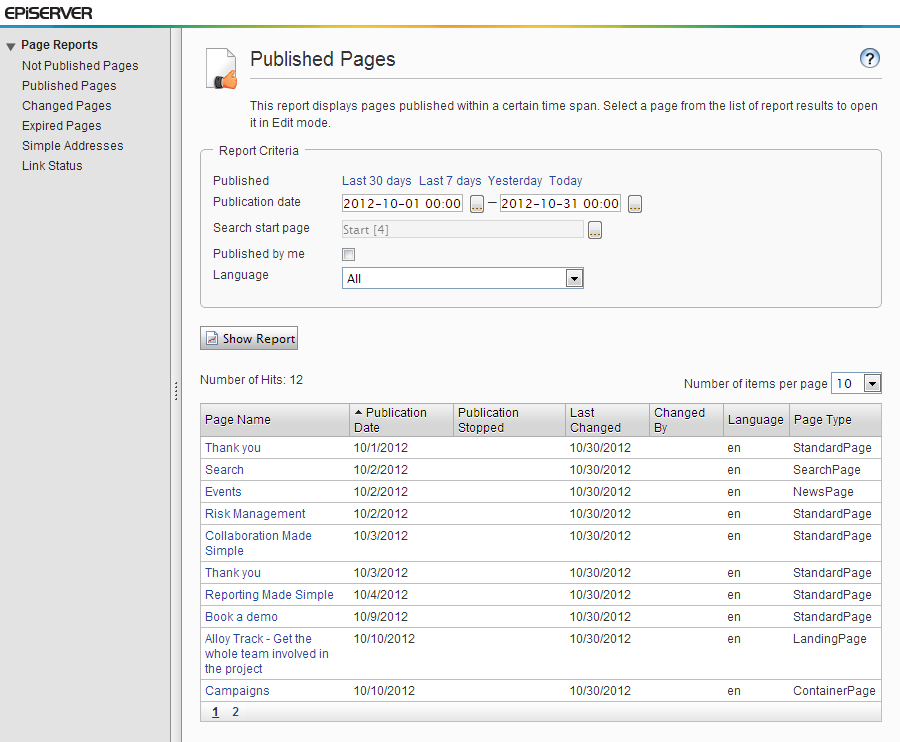The height and width of the screenshot is (742, 900).
Task: Select Last 30 days filter
Action: (x=377, y=181)
